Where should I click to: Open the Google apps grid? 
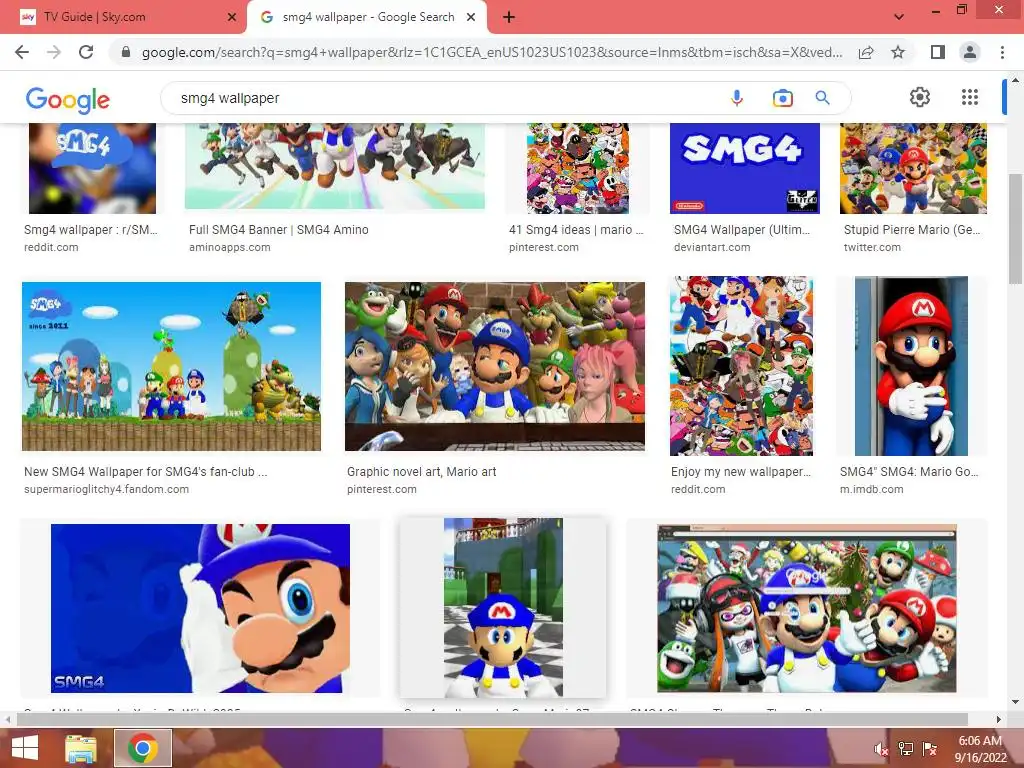tap(970, 97)
